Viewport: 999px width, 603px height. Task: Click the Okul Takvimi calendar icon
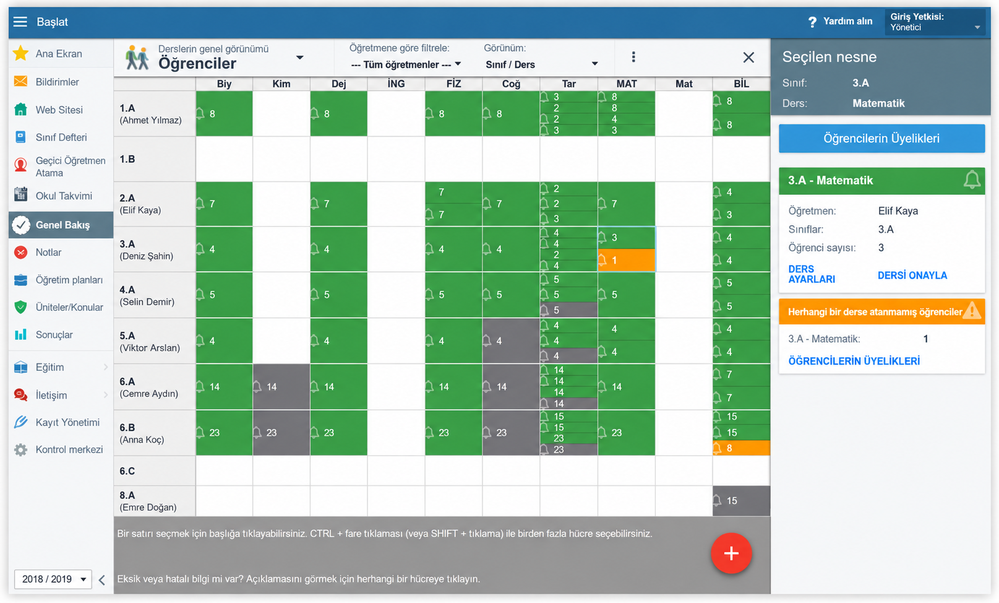point(21,194)
